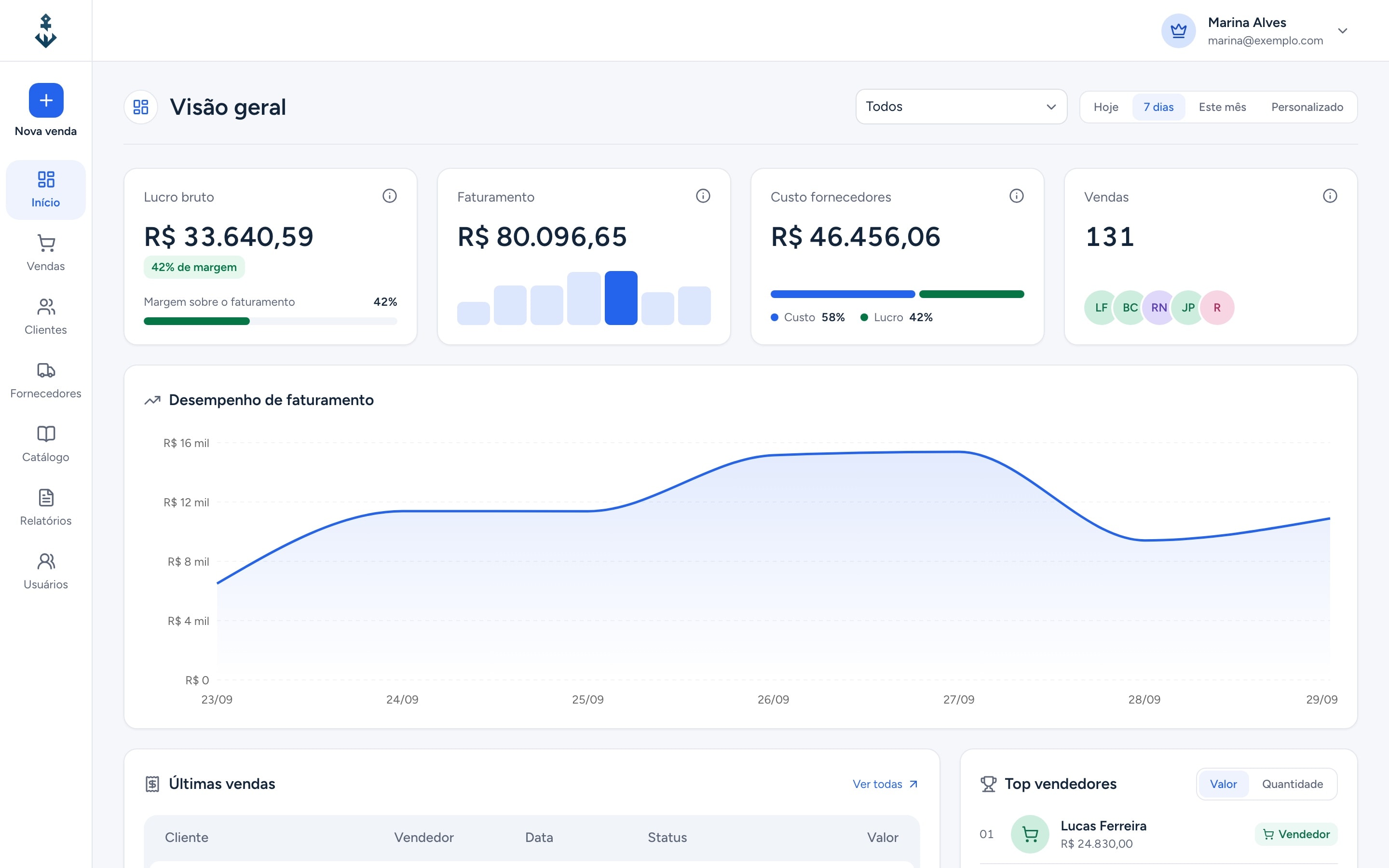Click marina@exemplo.com email text
1389x868 pixels.
[1265, 41]
